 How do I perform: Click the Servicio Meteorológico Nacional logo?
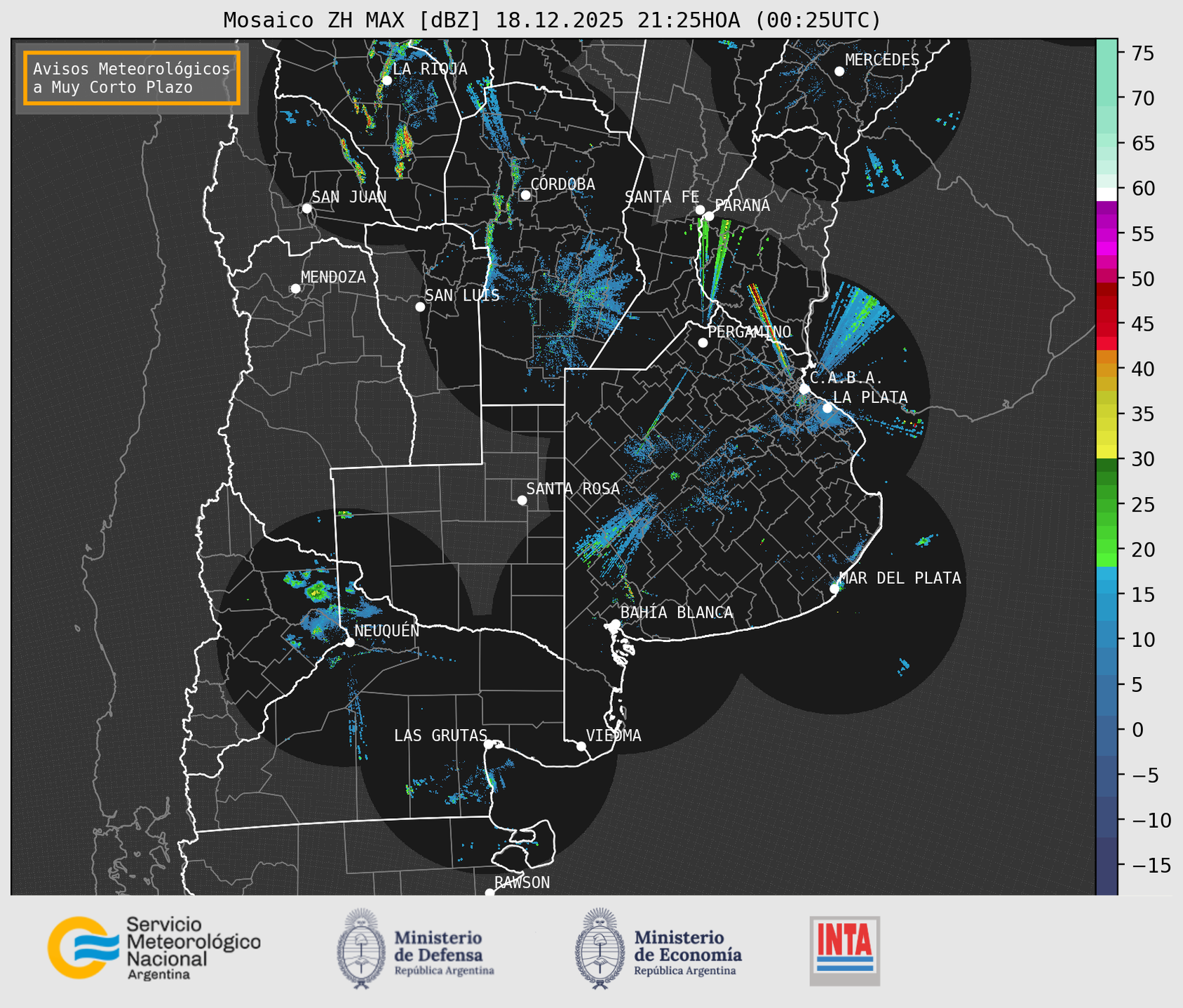pos(154,948)
